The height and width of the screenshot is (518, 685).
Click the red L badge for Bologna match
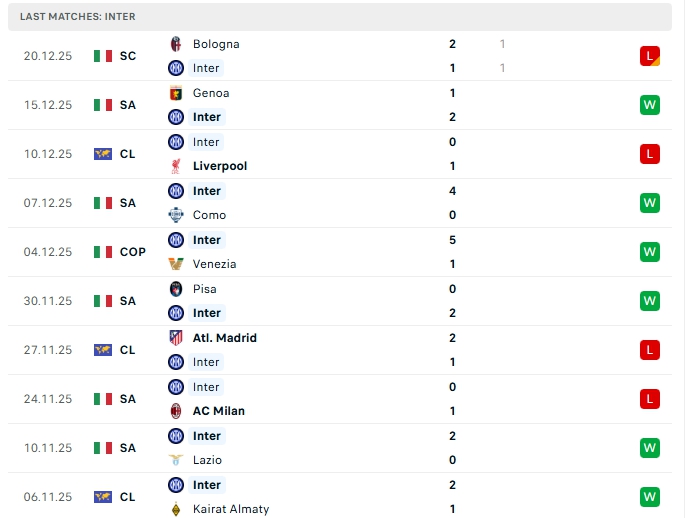point(650,56)
